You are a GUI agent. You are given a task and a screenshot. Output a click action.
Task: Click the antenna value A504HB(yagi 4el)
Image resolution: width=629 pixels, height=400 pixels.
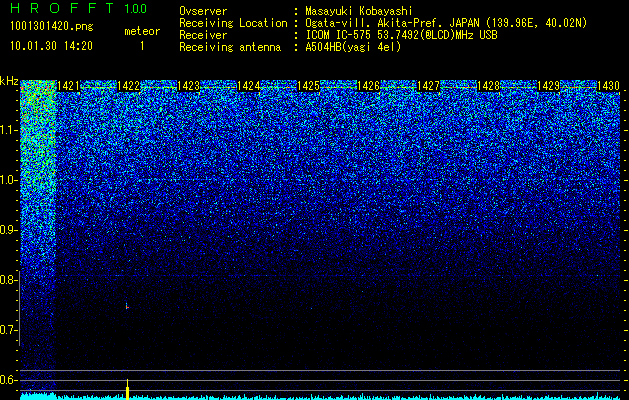(353, 47)
